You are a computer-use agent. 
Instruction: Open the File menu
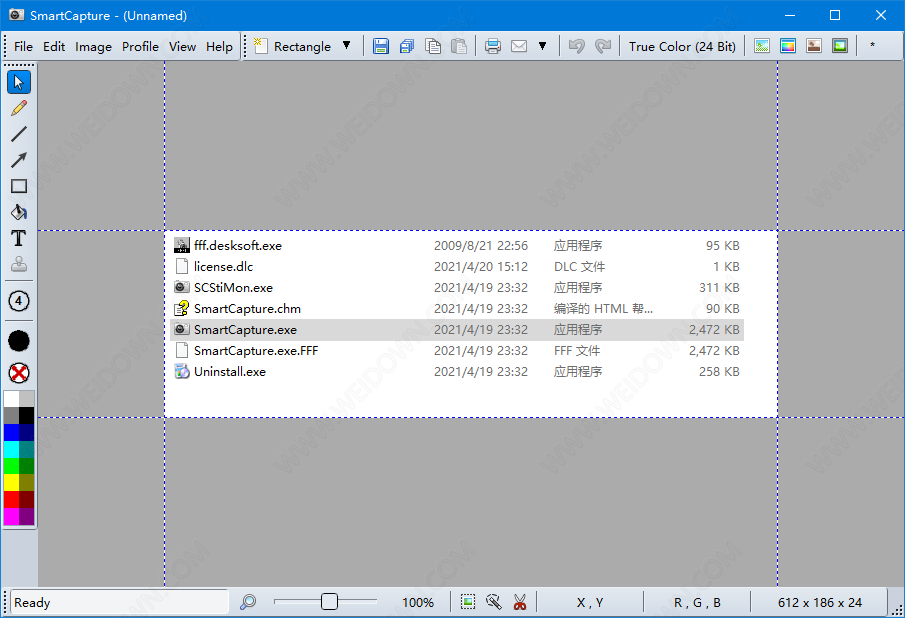[x=23, y=47]
